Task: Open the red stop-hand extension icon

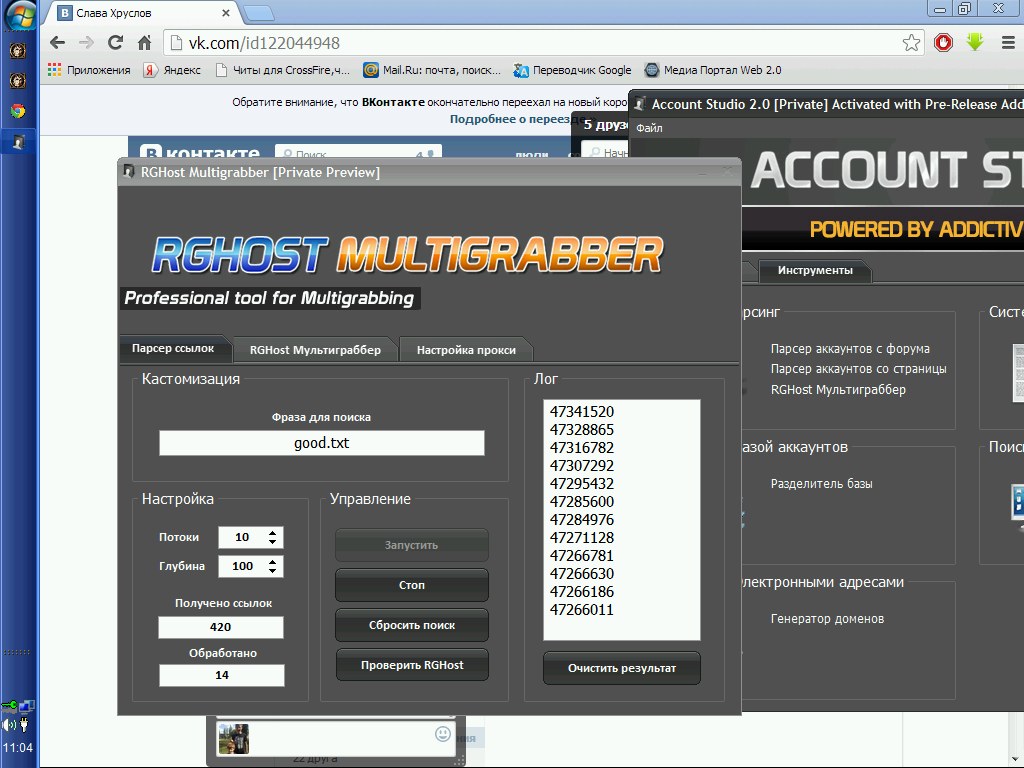Action: click(943, 43)
